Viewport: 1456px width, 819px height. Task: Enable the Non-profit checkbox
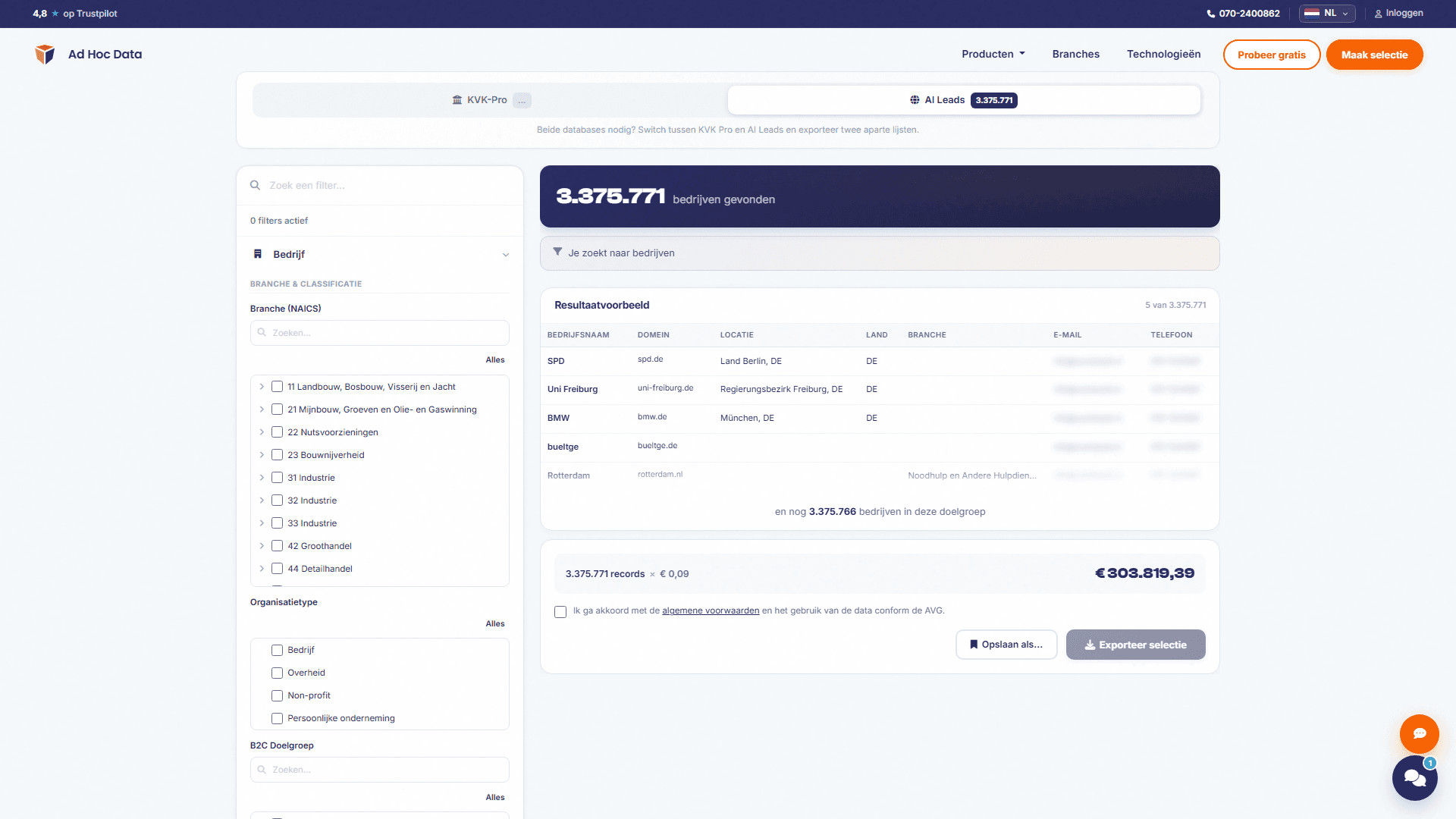tap(278, 695)
